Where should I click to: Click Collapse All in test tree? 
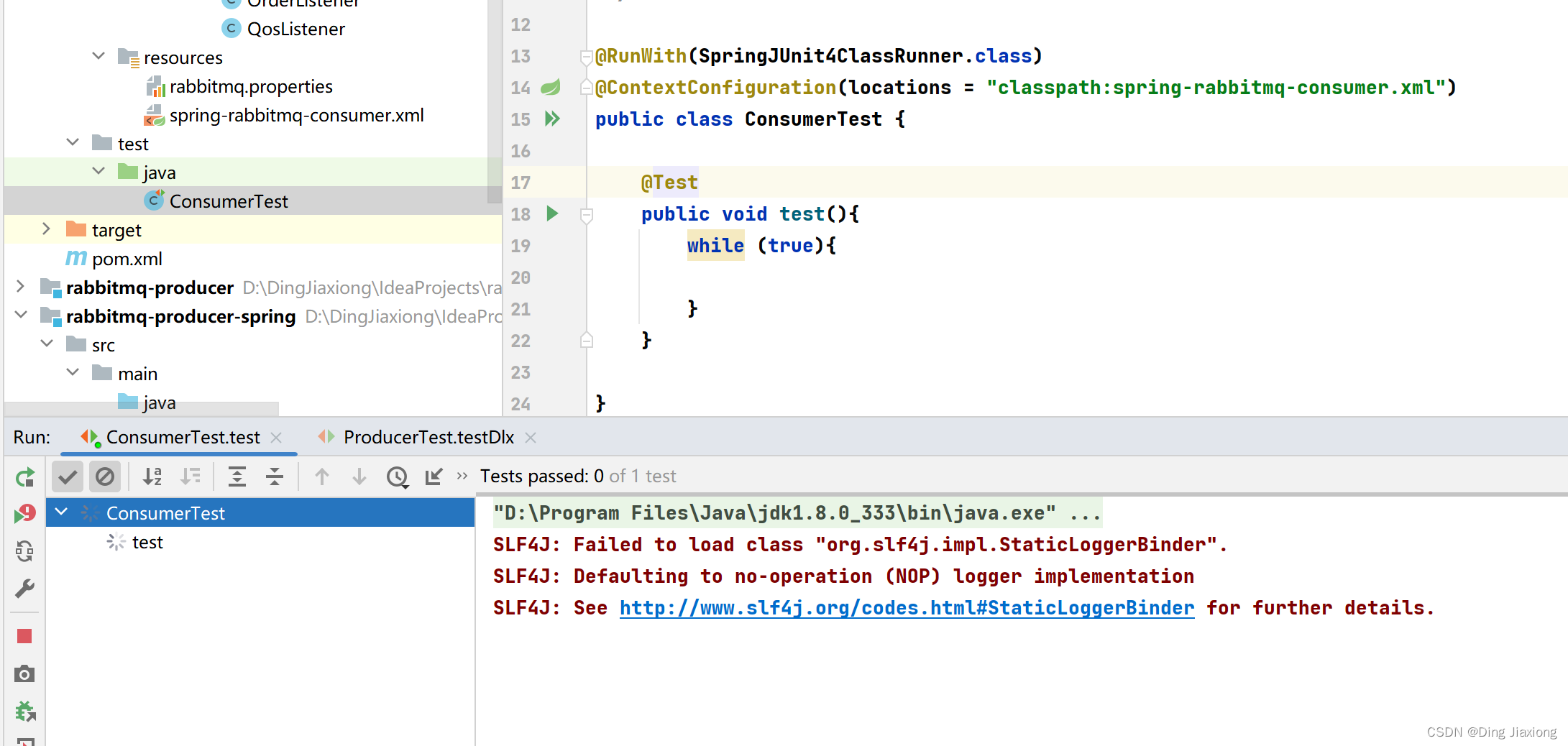click(275, 476)
